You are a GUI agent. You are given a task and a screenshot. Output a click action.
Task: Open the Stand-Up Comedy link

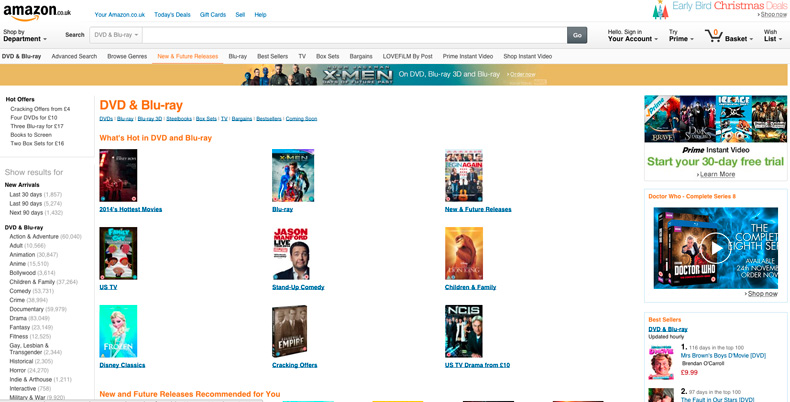pyautogui.click(x=298, y=287)
